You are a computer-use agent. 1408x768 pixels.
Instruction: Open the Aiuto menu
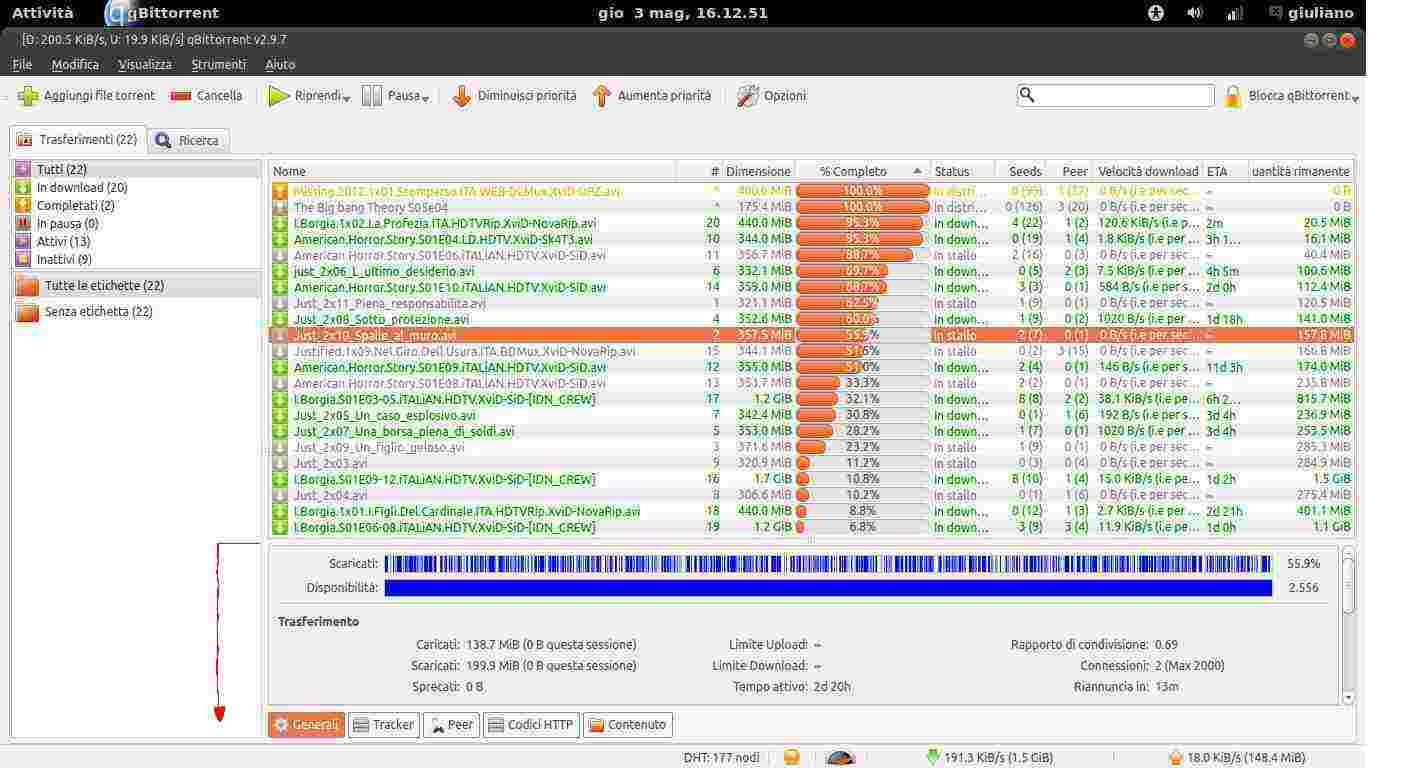pyautogui.click(x=280, y=64)
